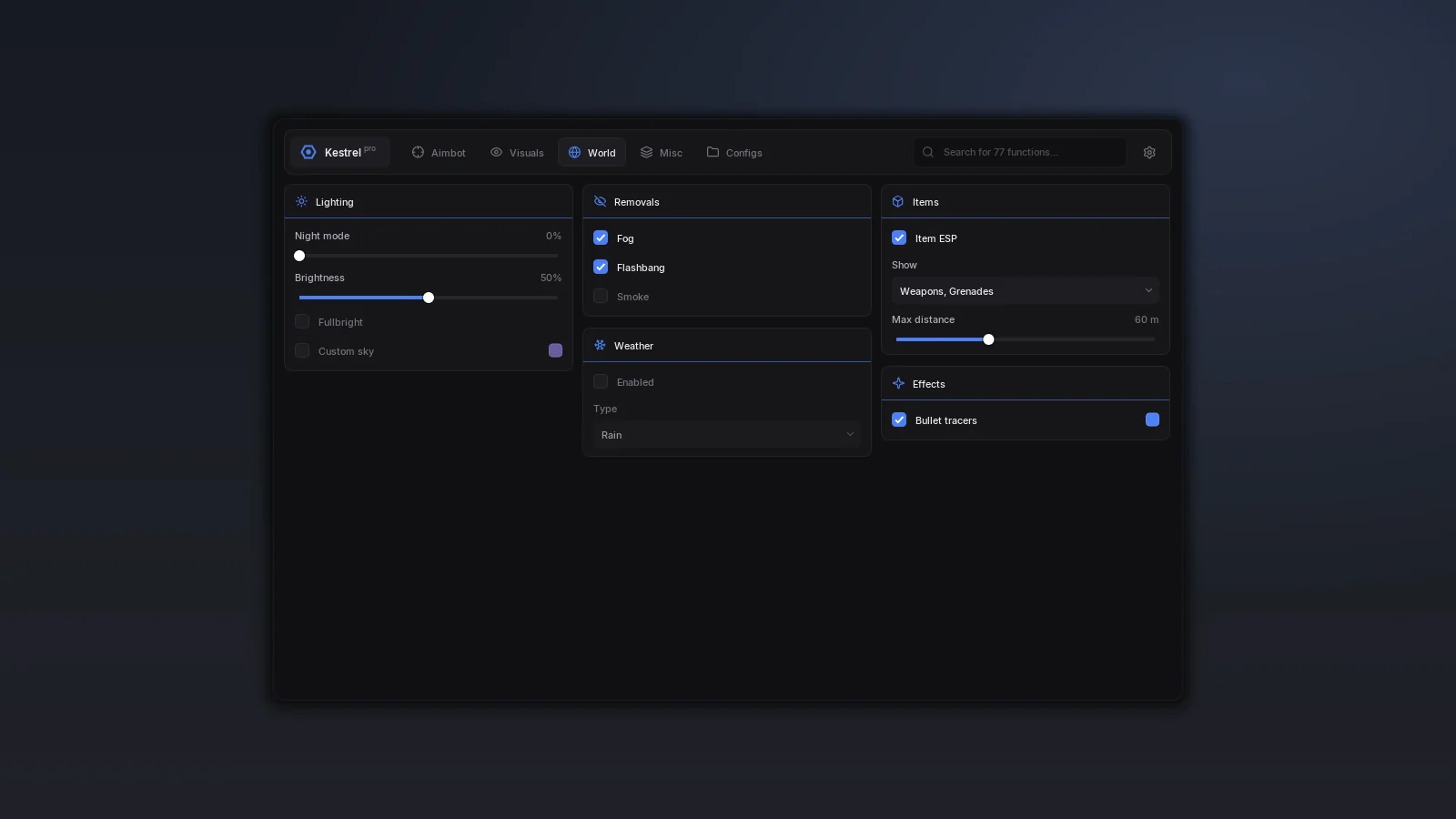Switch to the Aimbot tab
Image resolution: width=1456 pixels, height=819 pixels.
pyautogui.click(x=439, y=152)
